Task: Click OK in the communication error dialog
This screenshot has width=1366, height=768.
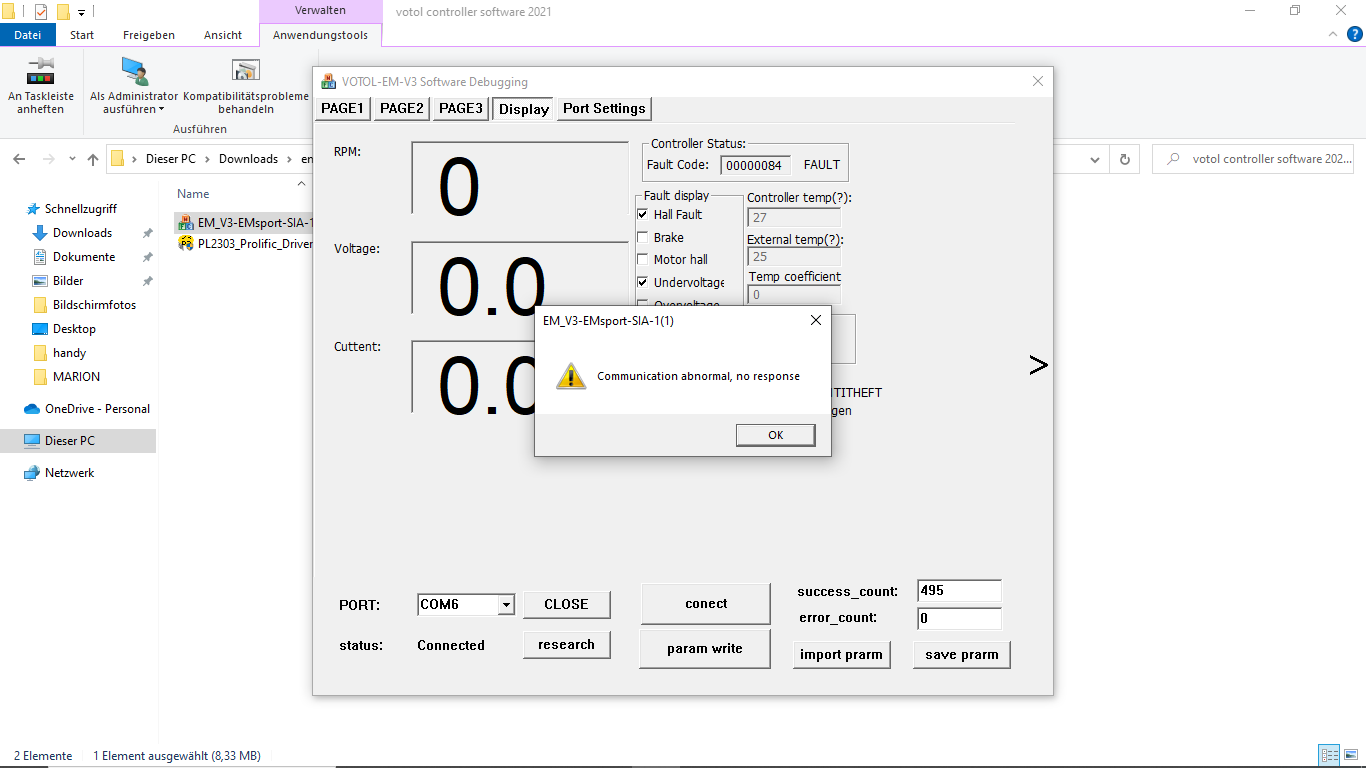Action: [x=775, y=435]
